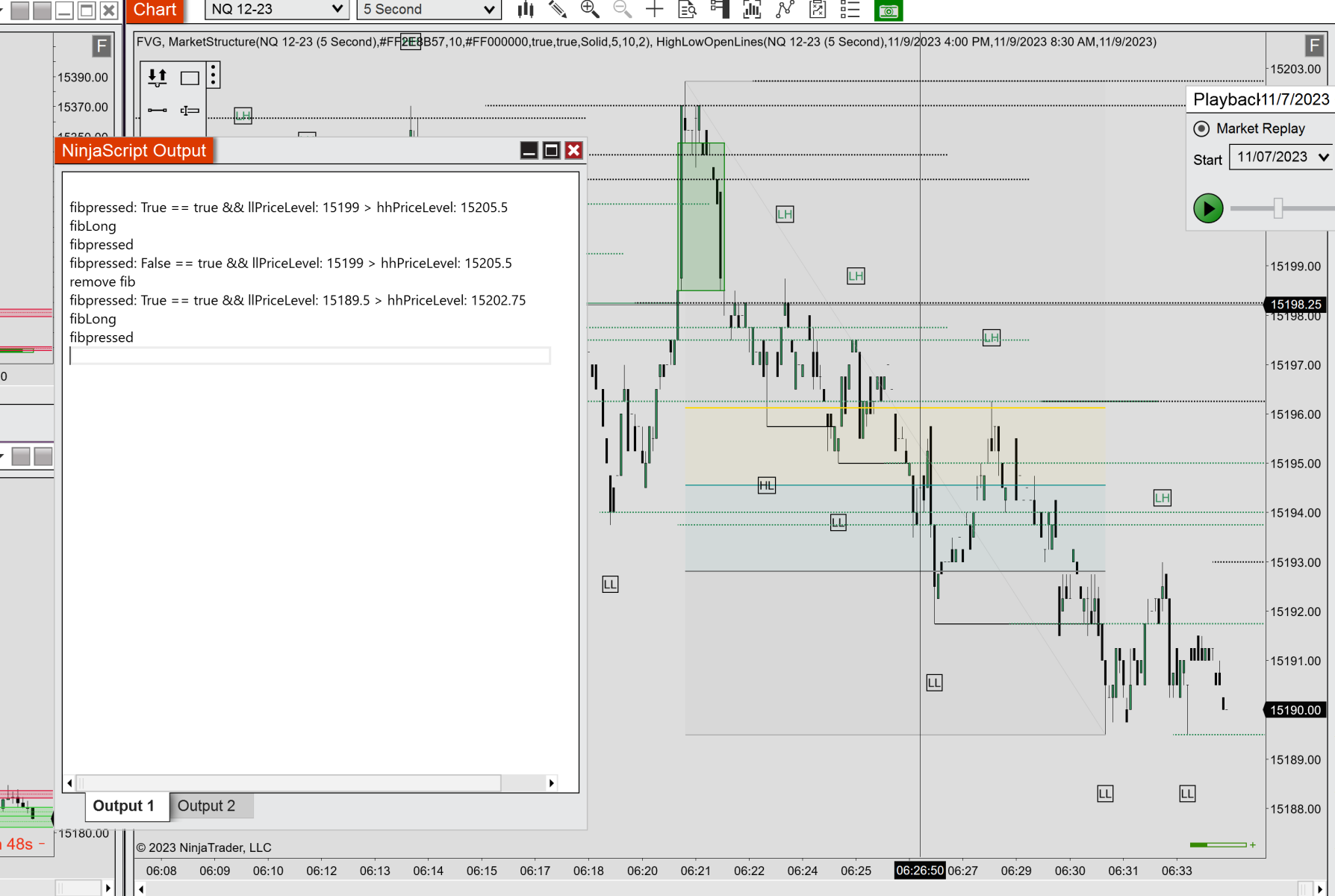Screen dimensions: 1335x896
Task: Click the F button on the left panel
Action: tap(102, 46)
